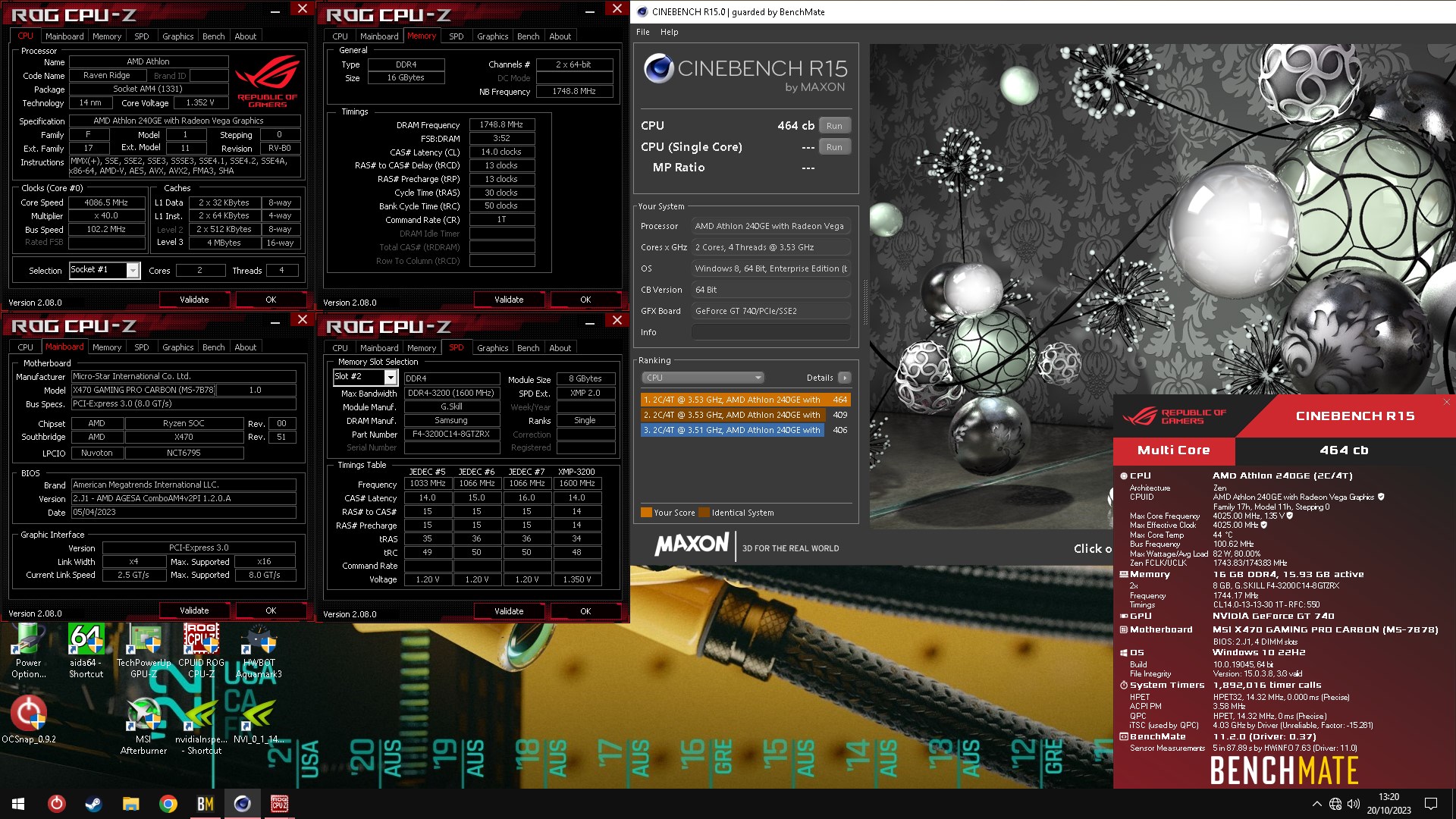Open Steam from the taskbar
1456x819 pixels.
click(x=94, y=804)
